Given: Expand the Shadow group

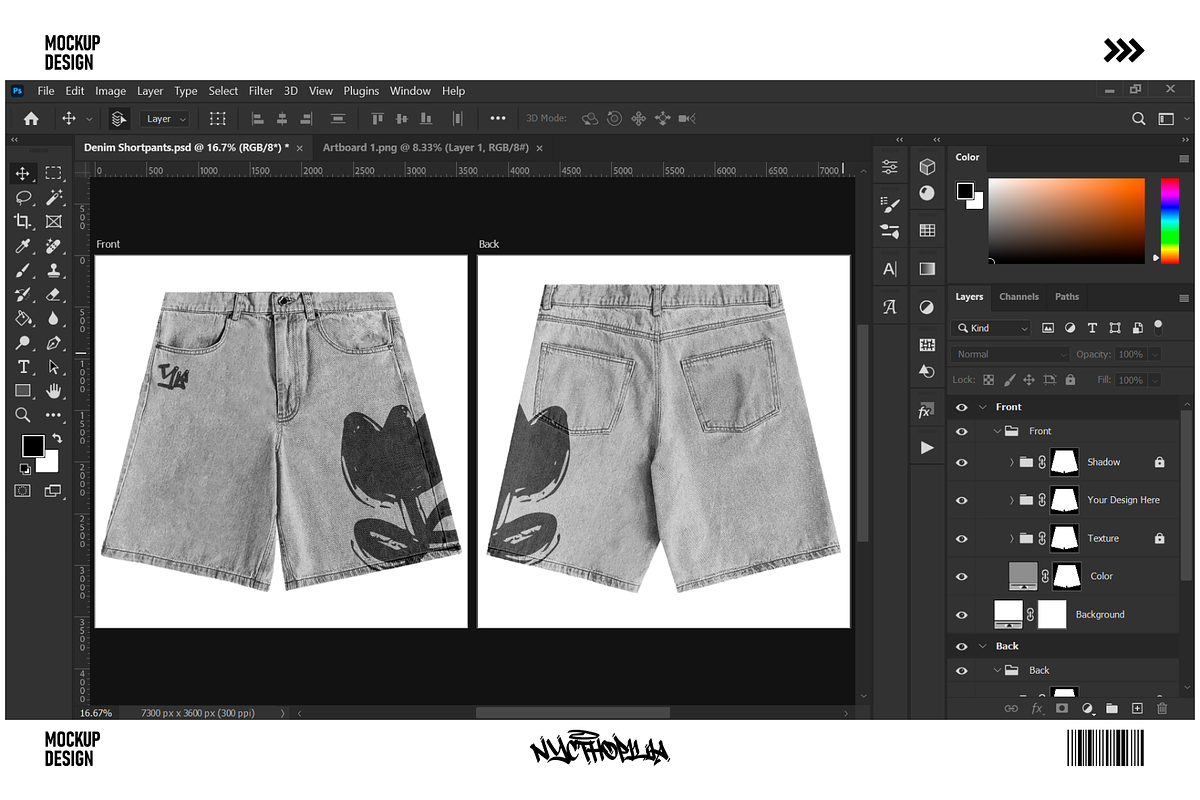Looking at the screenshot, I should [1011, 462].
